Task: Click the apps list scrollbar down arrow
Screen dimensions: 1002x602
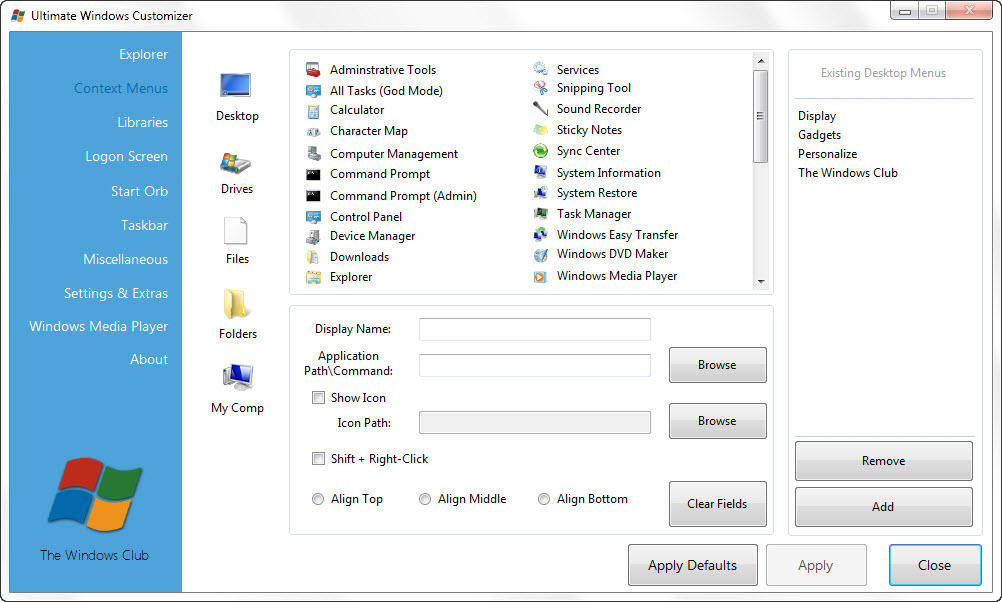Action: tap(762, 283)
